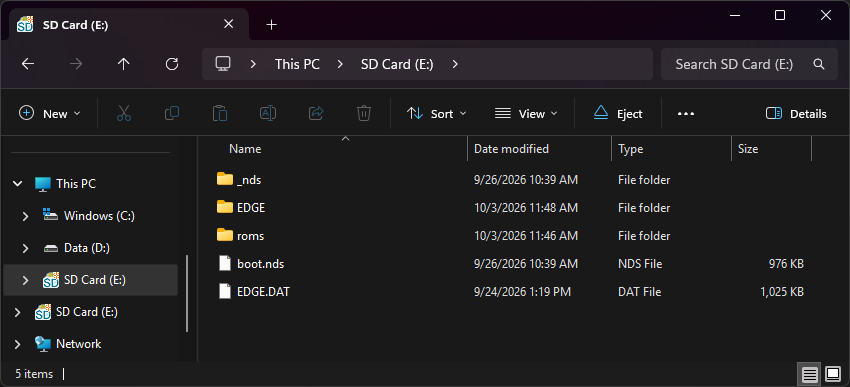850x387 pixels.
Task: Open the New item dropdown
Action: click(49, 113)
